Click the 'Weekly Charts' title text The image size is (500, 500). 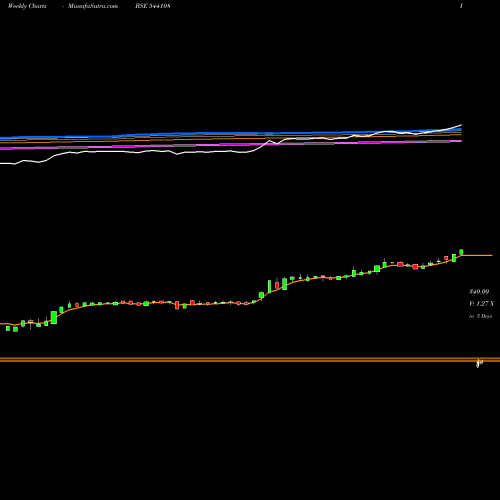[x=27, y=6]
